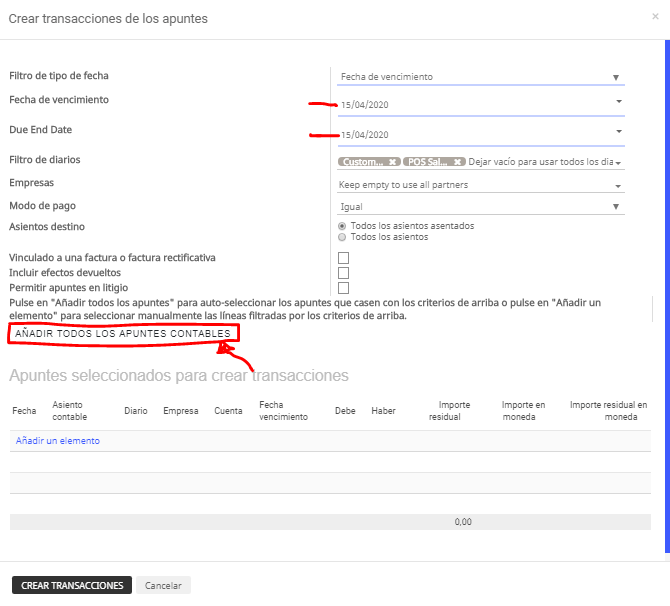This screenshot has height=606, width=670.
Task: Select Todos los asientos radio option
Action: 342,237
